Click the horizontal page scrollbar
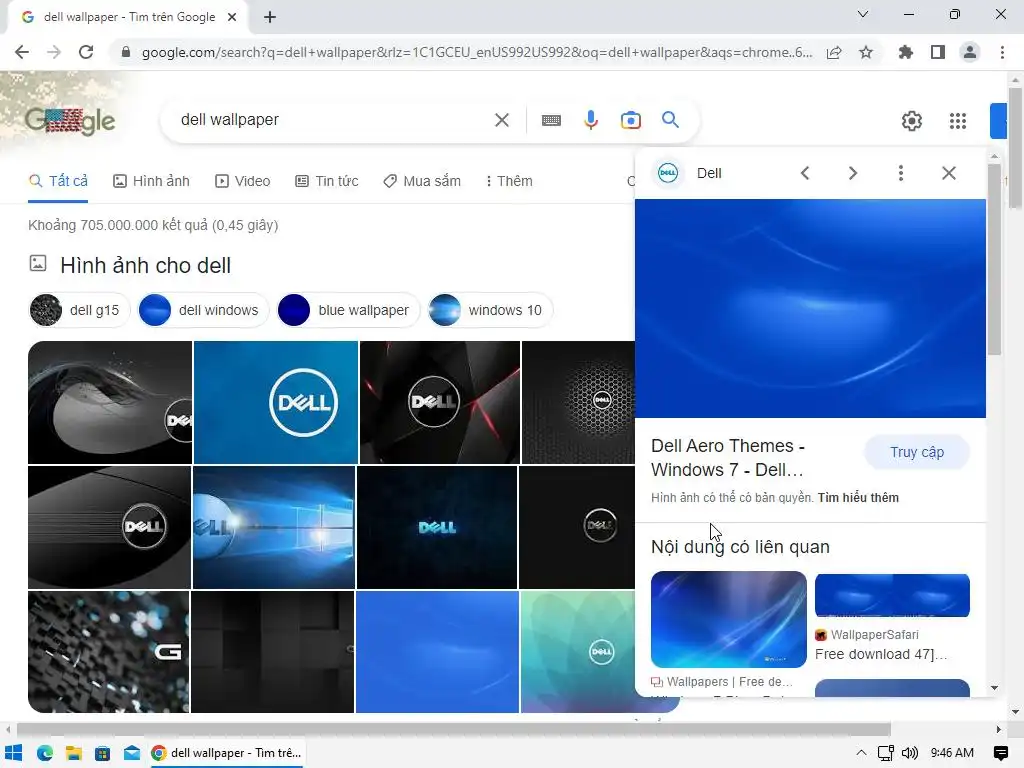Screen dimensions: 1024x768 click(x=454, y=729)
